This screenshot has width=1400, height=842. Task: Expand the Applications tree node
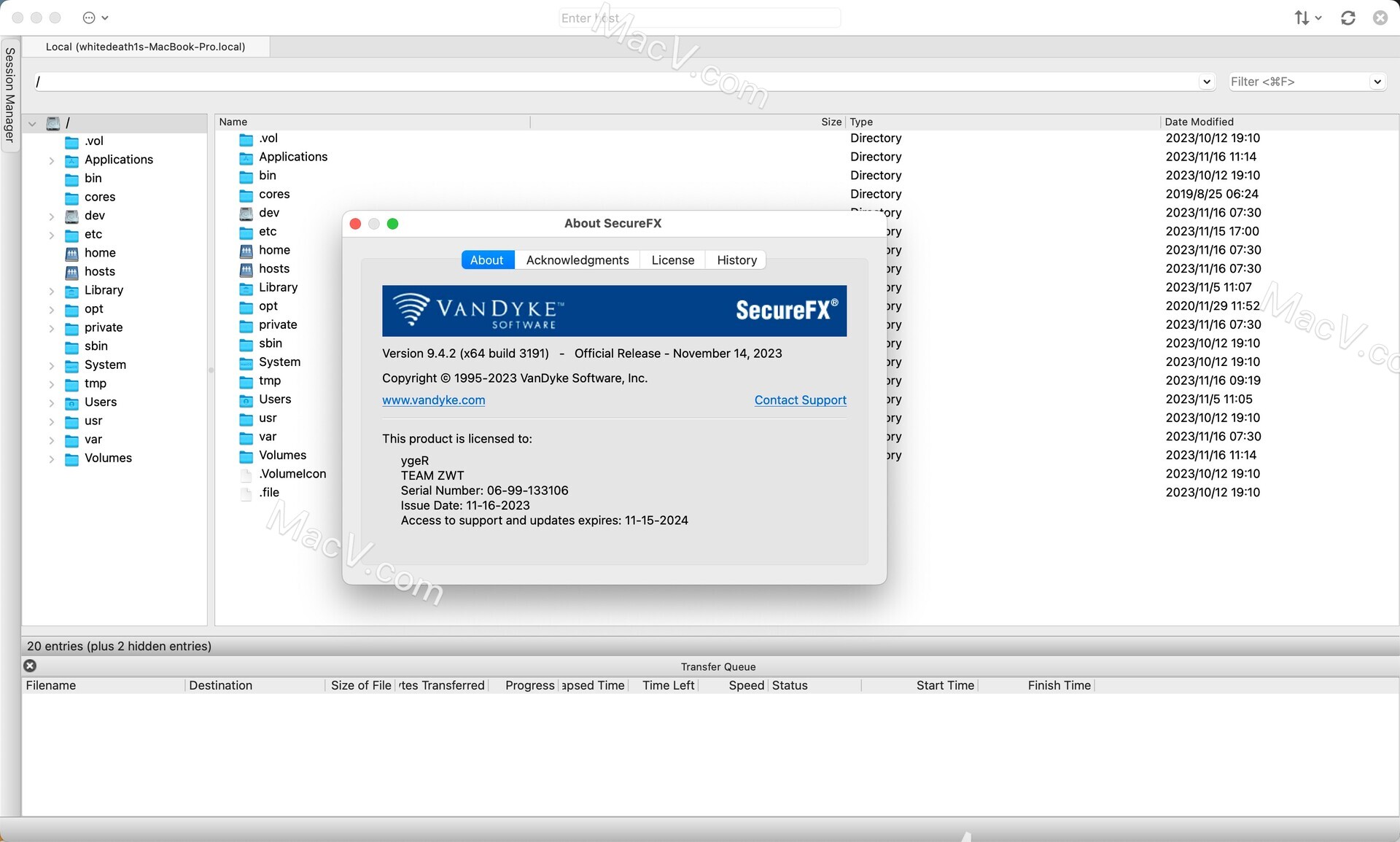click(x=51, y=160)
